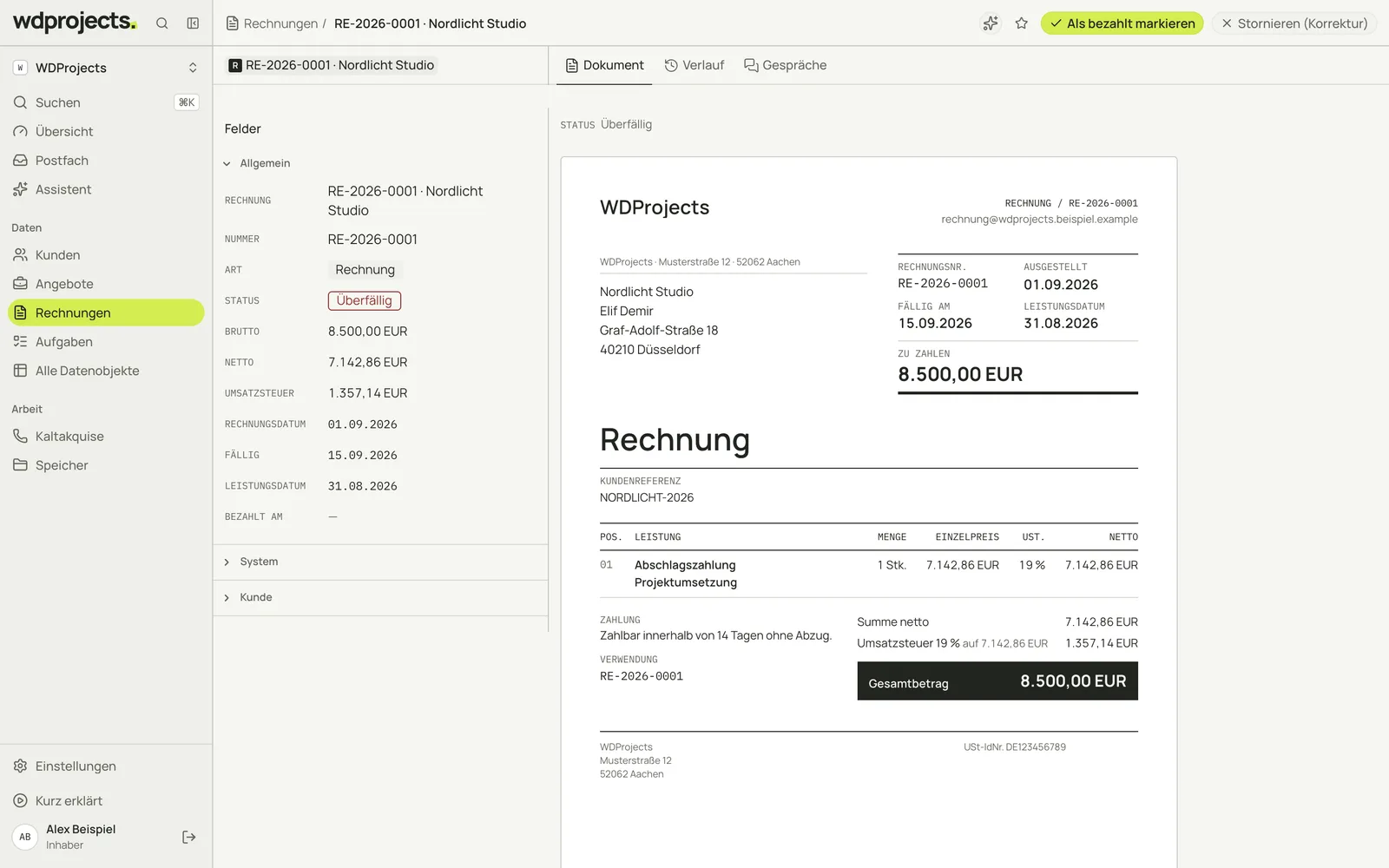Click rechnung@wdprojects.beispiel.example email in document
The image size is (1389, 868).
click(1039, 220)
